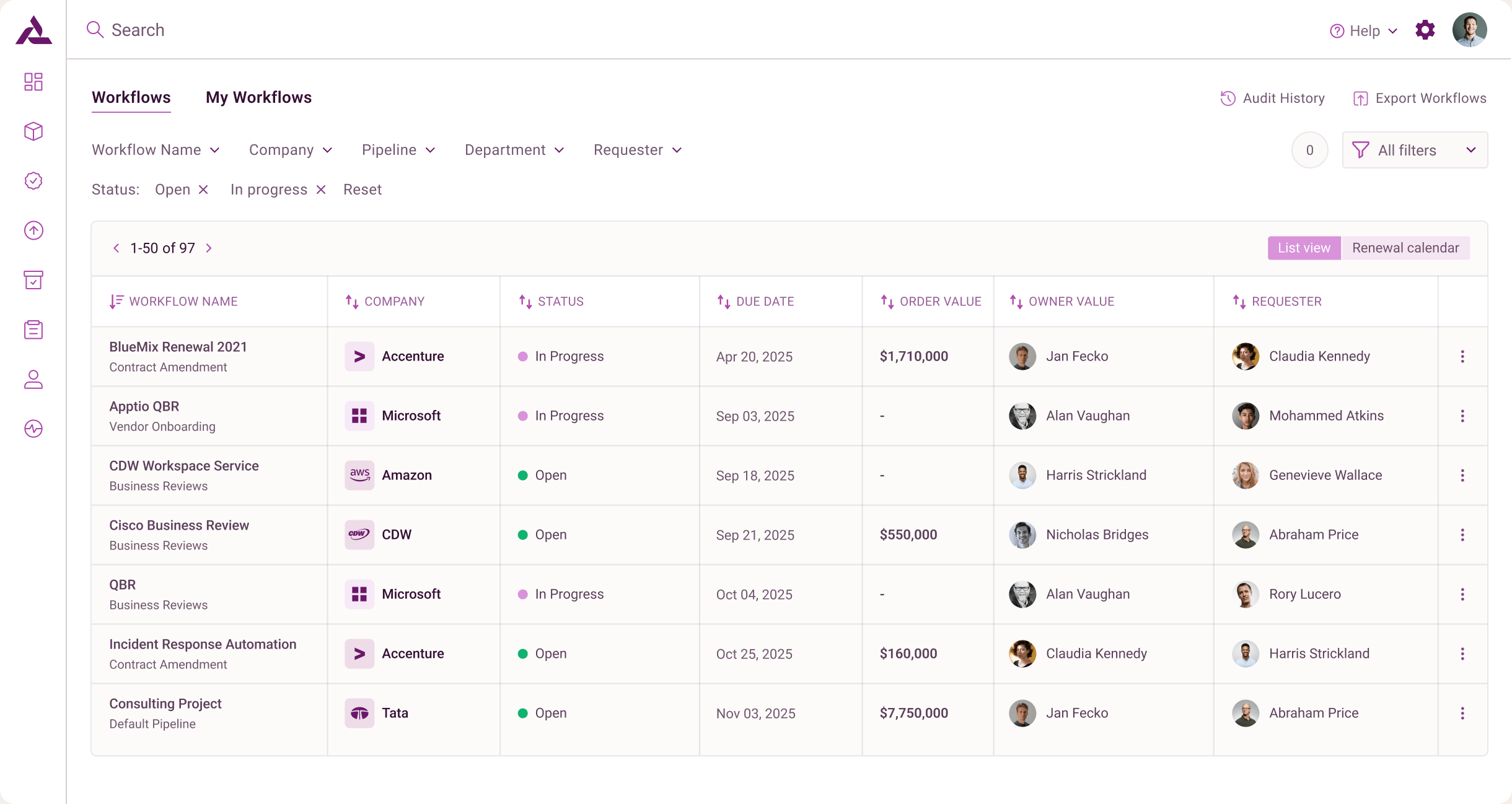Open Consulting Project workflow

click(x=165, y=704)
